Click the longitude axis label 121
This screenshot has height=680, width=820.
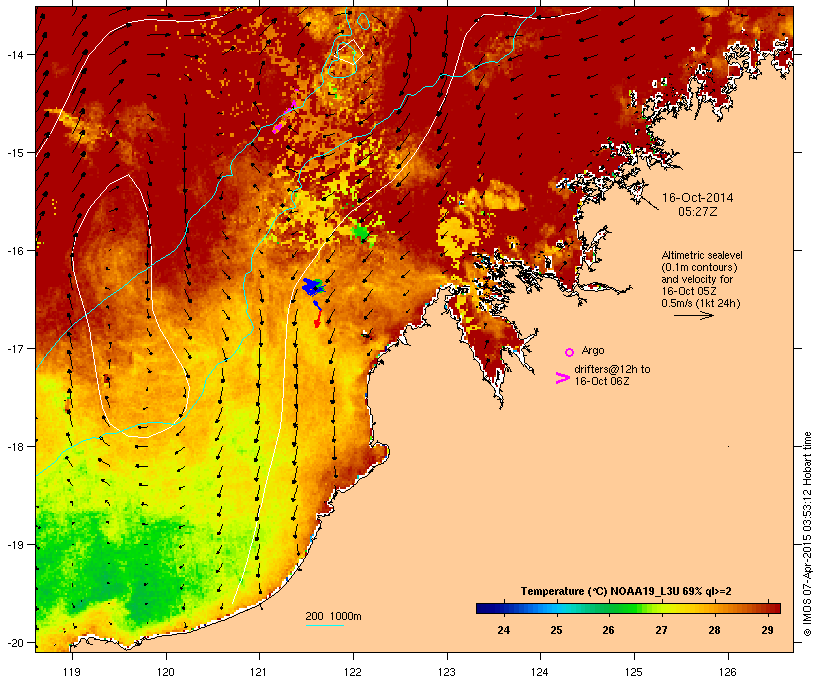(259, 672)
